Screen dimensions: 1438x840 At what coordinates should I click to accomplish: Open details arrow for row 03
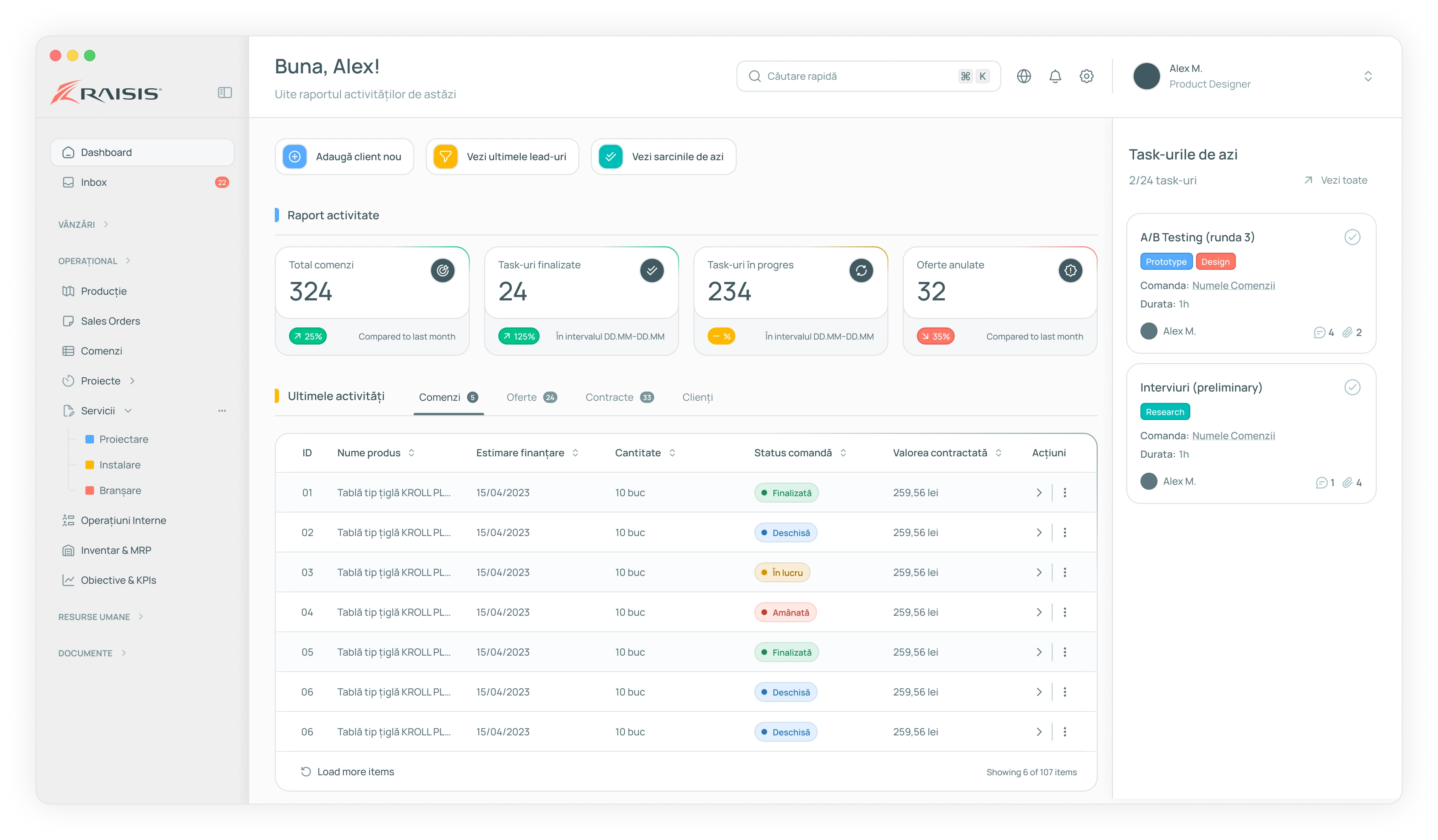pos(1039,572)
